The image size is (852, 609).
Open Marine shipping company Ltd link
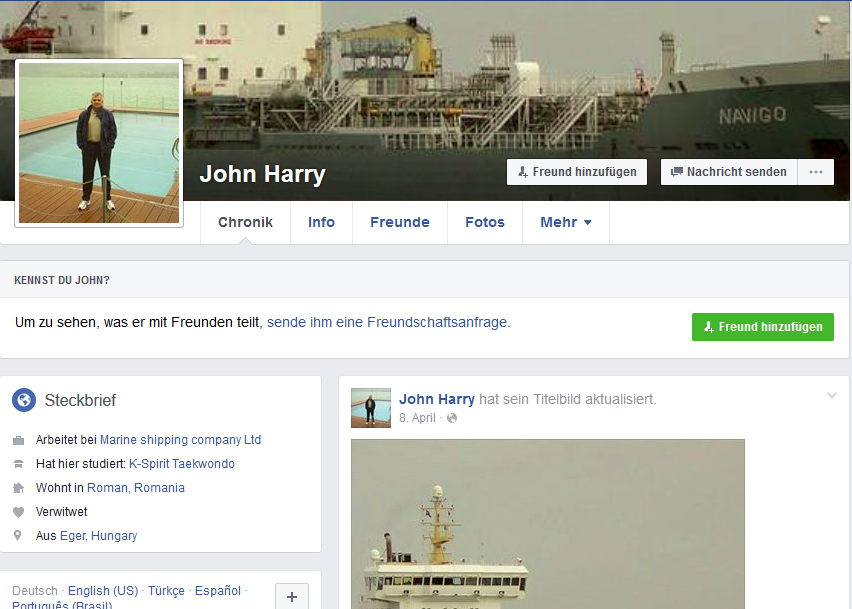click(x=180, y=440)
